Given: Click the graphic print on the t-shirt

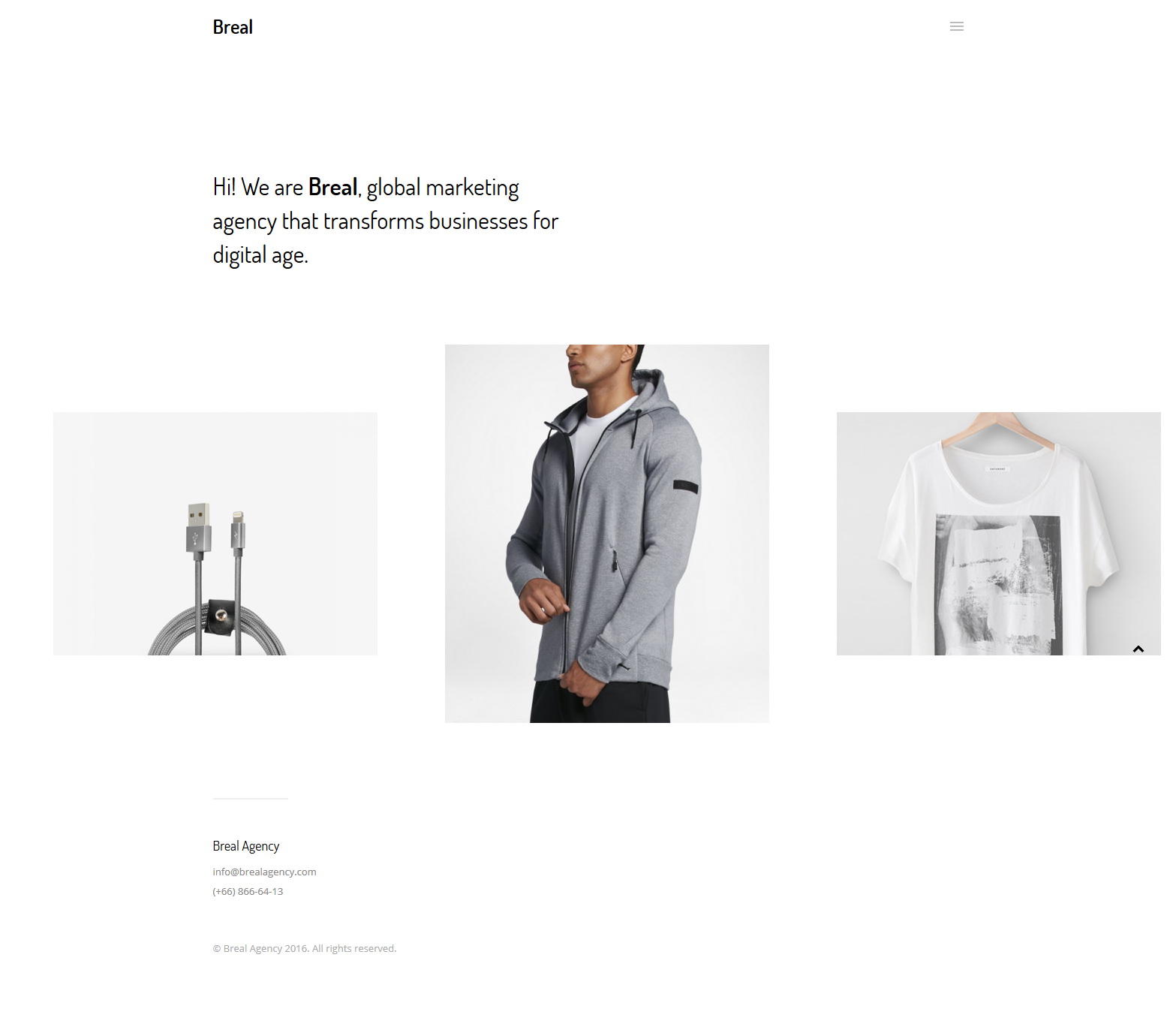Looking at the screenshot, I should point(998,585).
